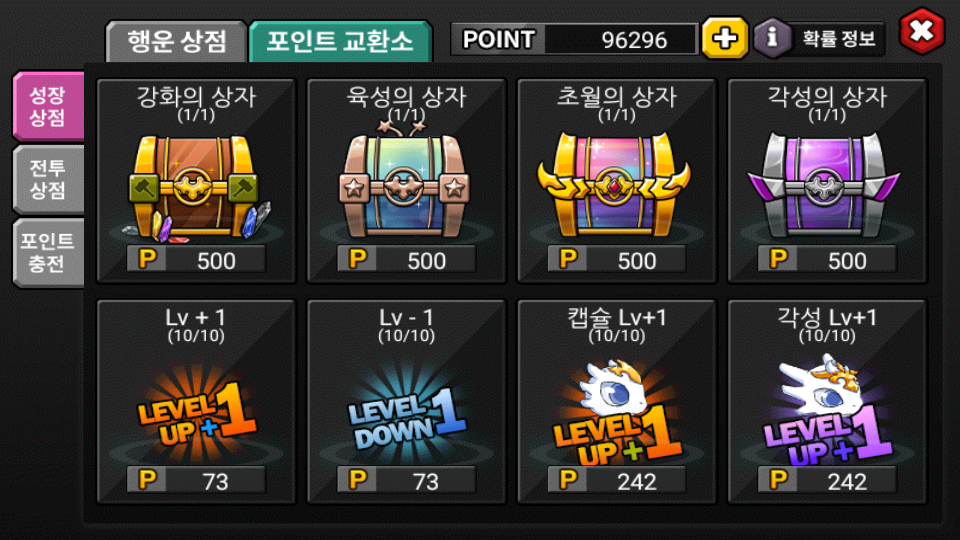Choose the 캡슐 Lv+1 dragon icon
The image size is (960, 540).
[x=616, y=411]
